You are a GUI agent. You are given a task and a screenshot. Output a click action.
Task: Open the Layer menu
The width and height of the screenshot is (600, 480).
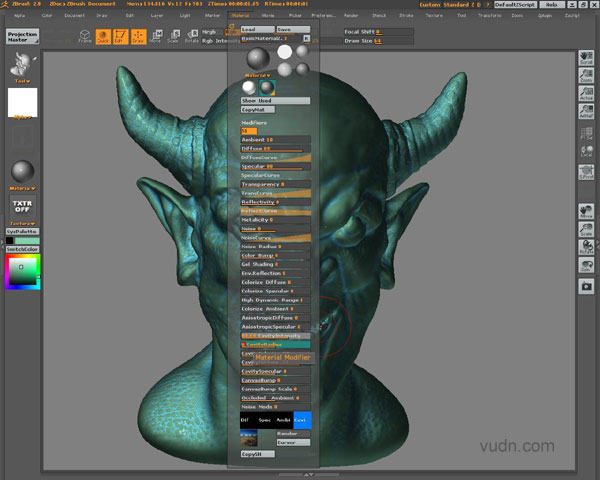click(157, 16)
